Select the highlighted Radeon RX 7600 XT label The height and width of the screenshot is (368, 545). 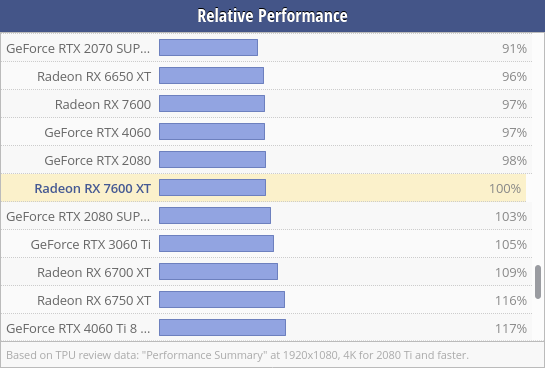click(x=92, y=188)
